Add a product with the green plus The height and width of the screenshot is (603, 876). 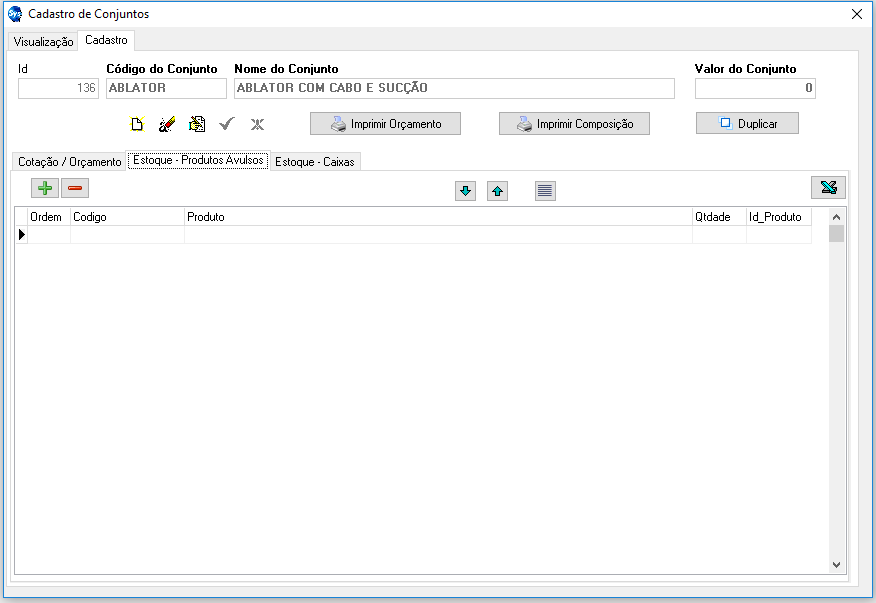click(45, 188)
